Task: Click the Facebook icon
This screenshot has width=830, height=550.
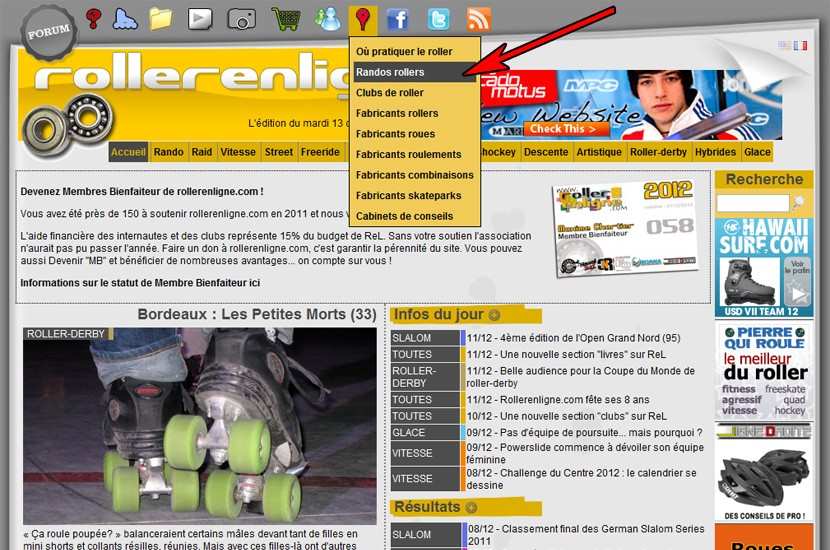Action: [x=398, y=18]
